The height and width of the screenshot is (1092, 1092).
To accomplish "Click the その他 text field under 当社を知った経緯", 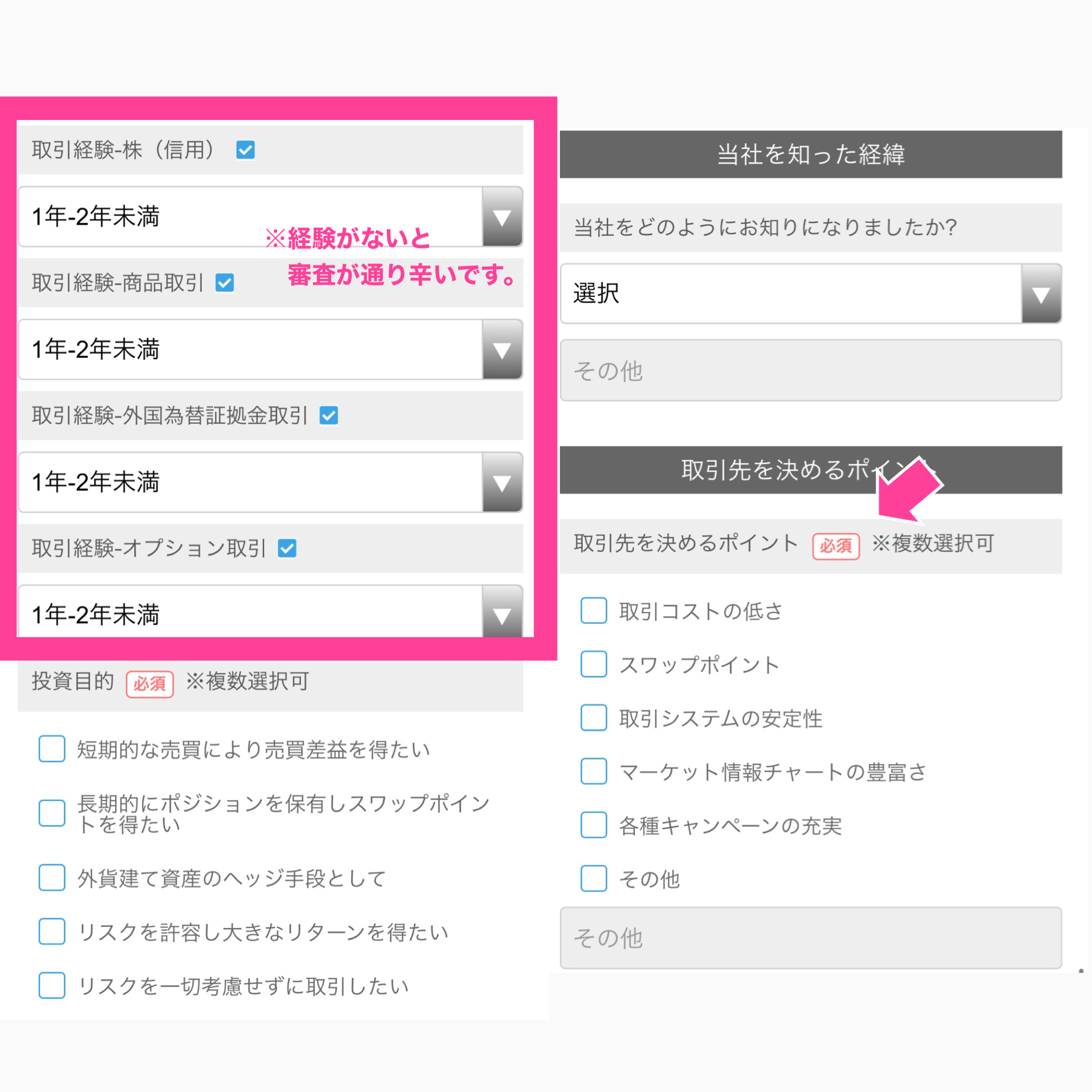I will pyautogui.click(x=810, y=371).
